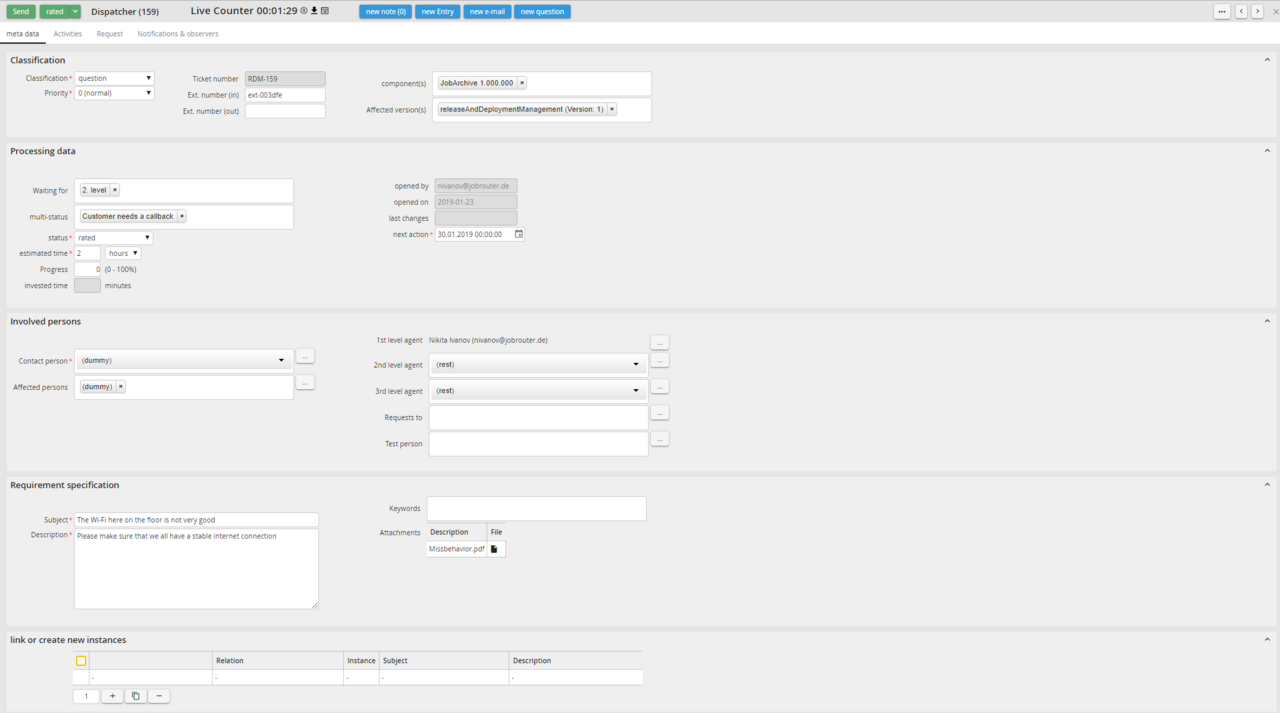Open the Notifications & observers tab
1280x713 pixels.
coord(177,33)
